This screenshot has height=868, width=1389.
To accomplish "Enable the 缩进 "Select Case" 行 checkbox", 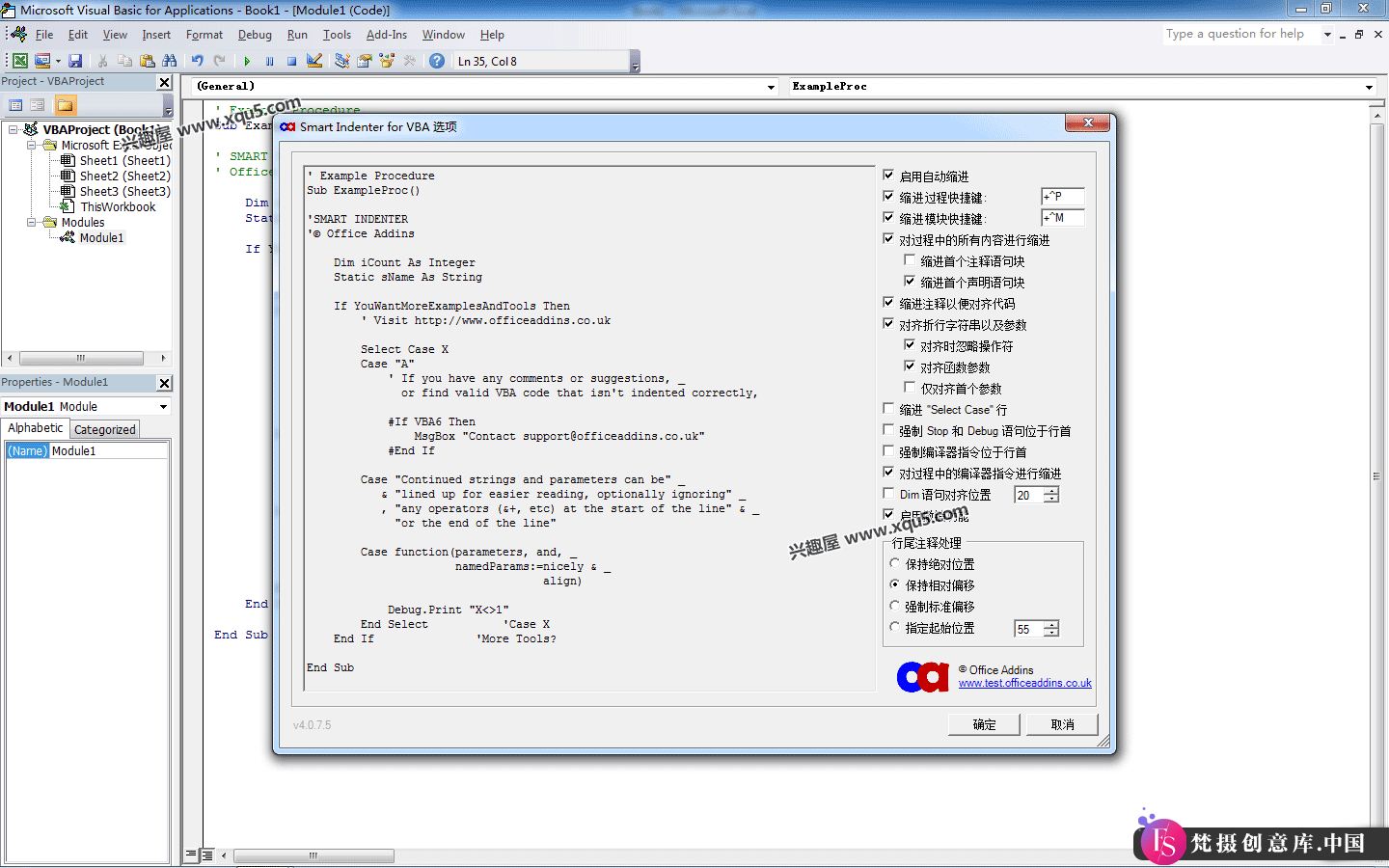I will [888, 409].
